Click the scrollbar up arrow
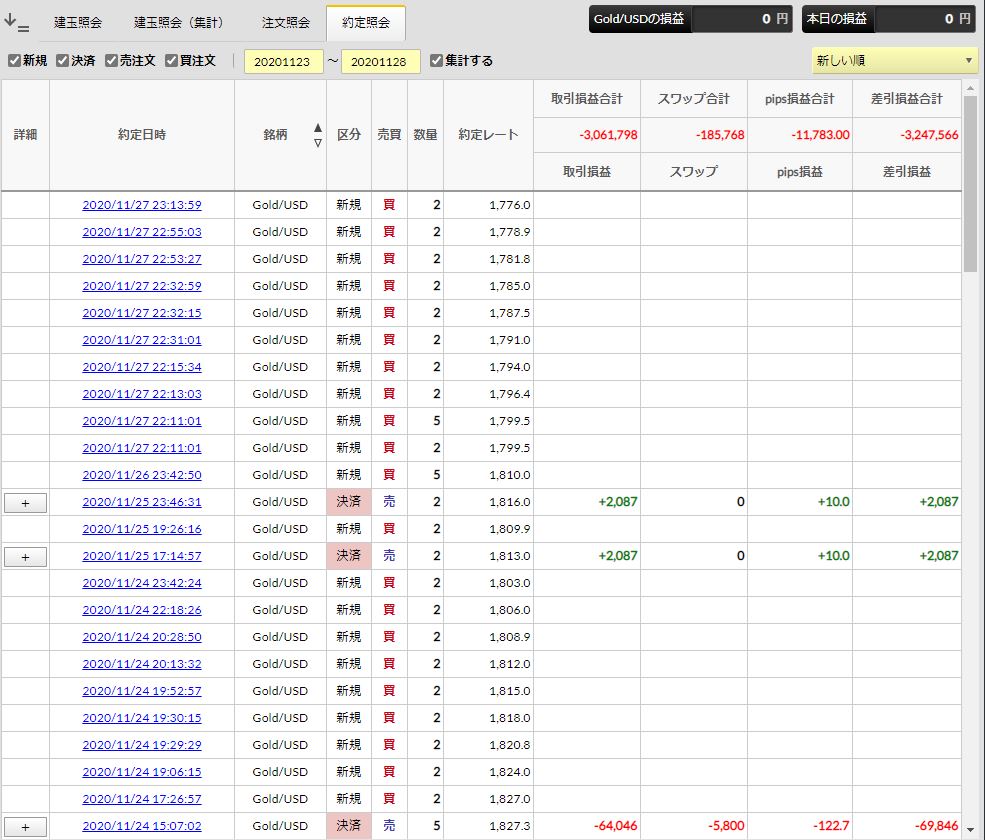Image resolution: width=985 pixels, height=840 pixels. pyautogui.click(x=970, y=89)
